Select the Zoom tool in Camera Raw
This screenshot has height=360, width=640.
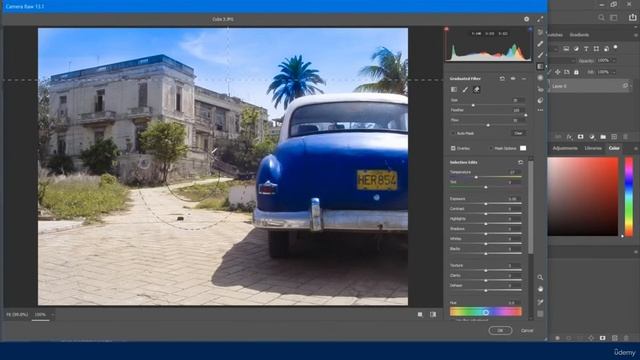click(540, 277)
